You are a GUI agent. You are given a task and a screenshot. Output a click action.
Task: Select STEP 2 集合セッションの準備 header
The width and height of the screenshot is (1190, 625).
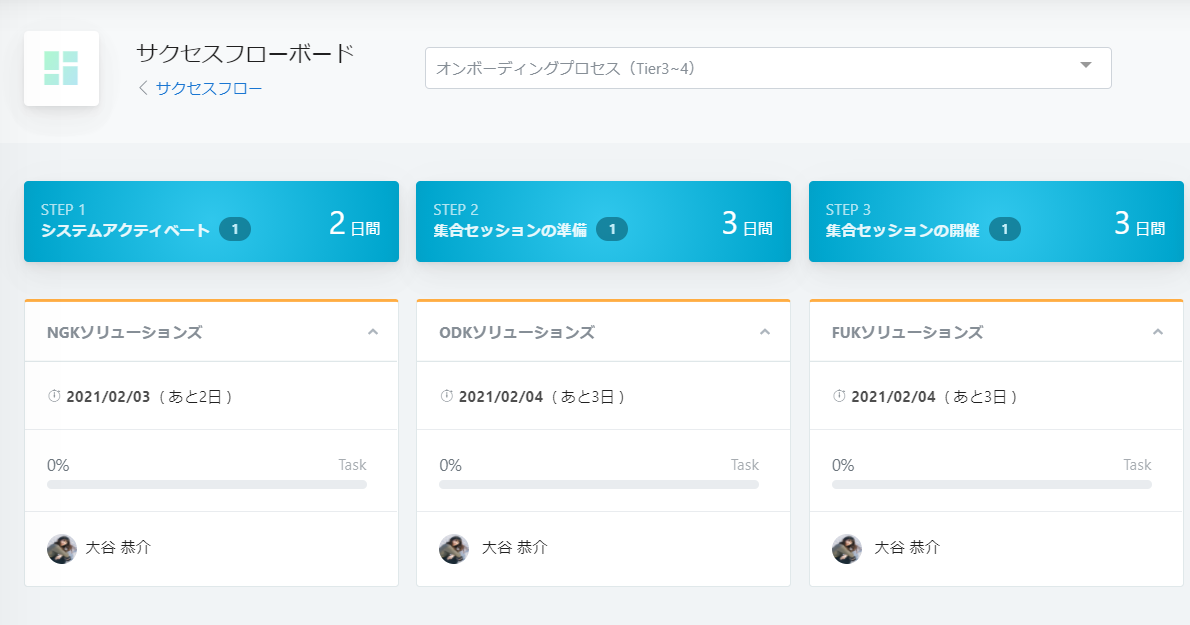[x=603, y=221]
